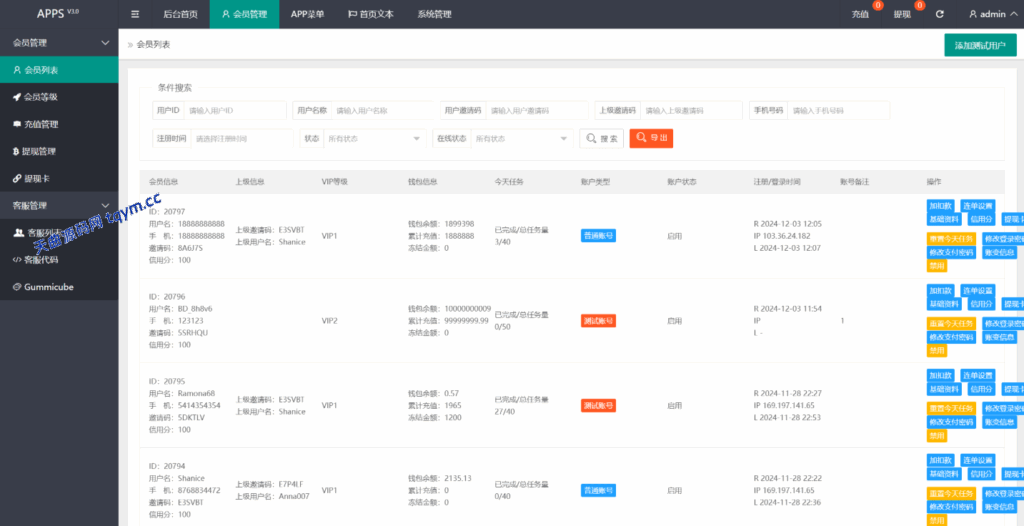
Task: Click the IP 103.36.24.182 text
Action: click(x=782, y=236)
